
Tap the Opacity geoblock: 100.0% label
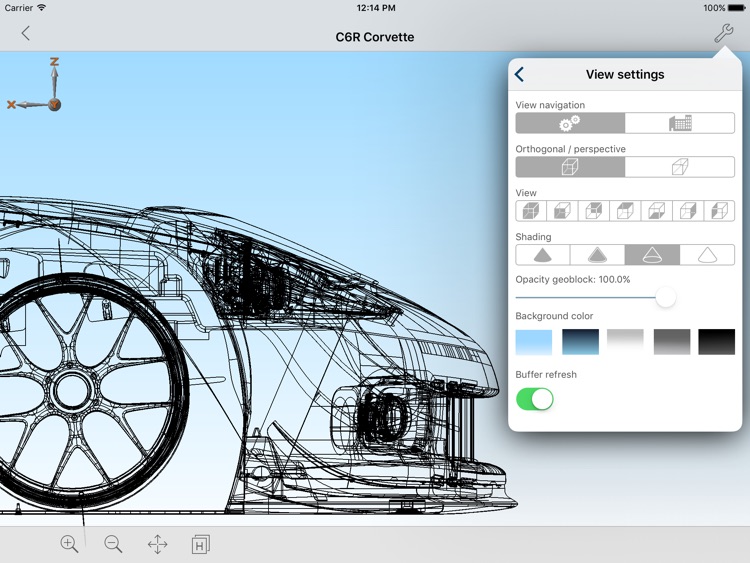pos(573,279)
